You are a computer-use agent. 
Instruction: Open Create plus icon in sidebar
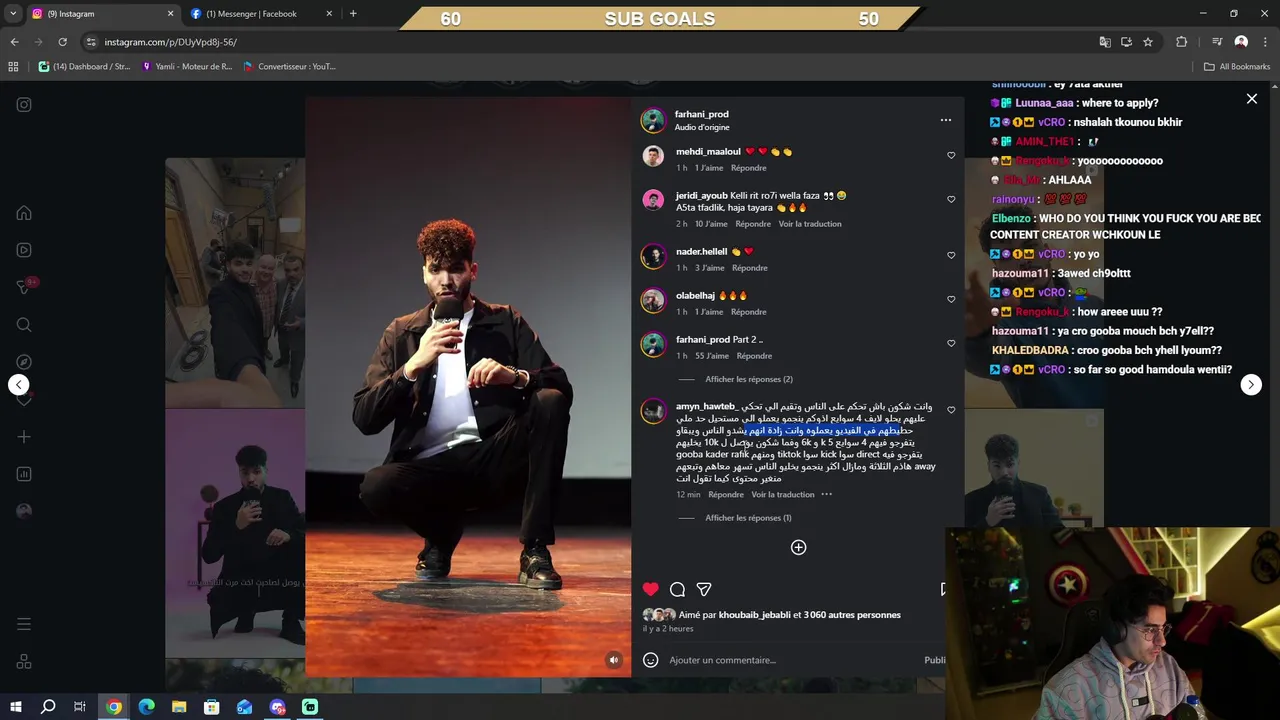pos(24,437)
